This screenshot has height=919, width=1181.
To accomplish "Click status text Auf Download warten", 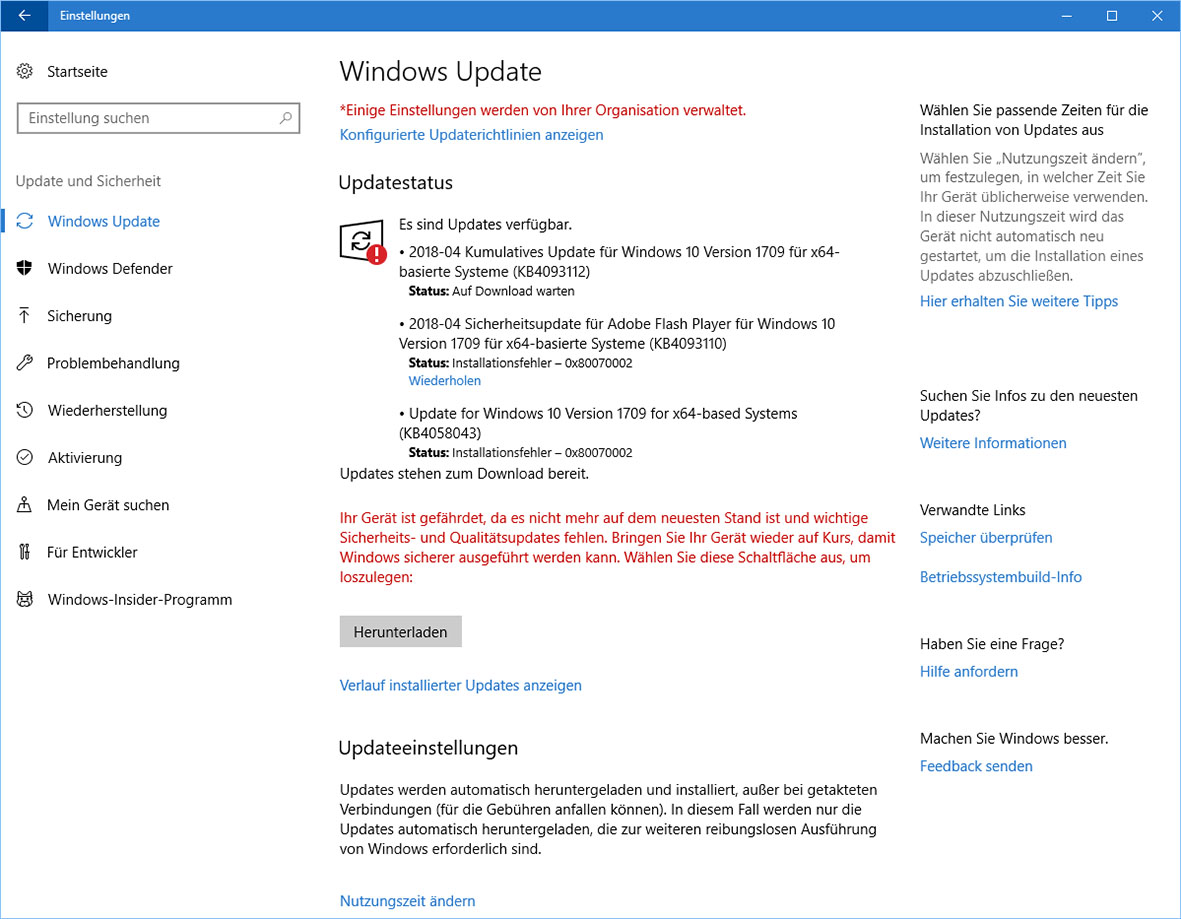I will (513, 292).
